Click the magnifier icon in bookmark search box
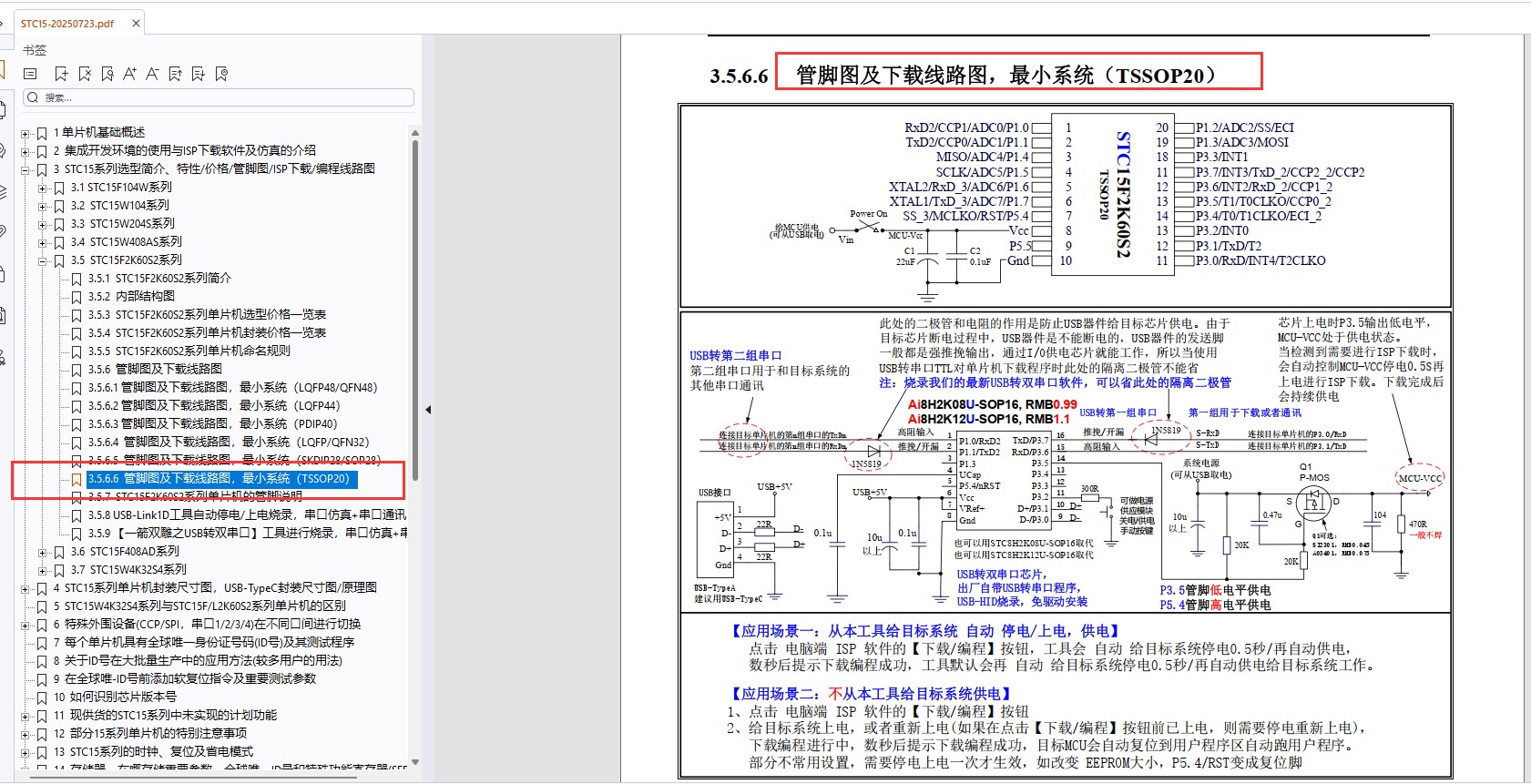The height and width of the screenshot is (784, 1531). 33,97
